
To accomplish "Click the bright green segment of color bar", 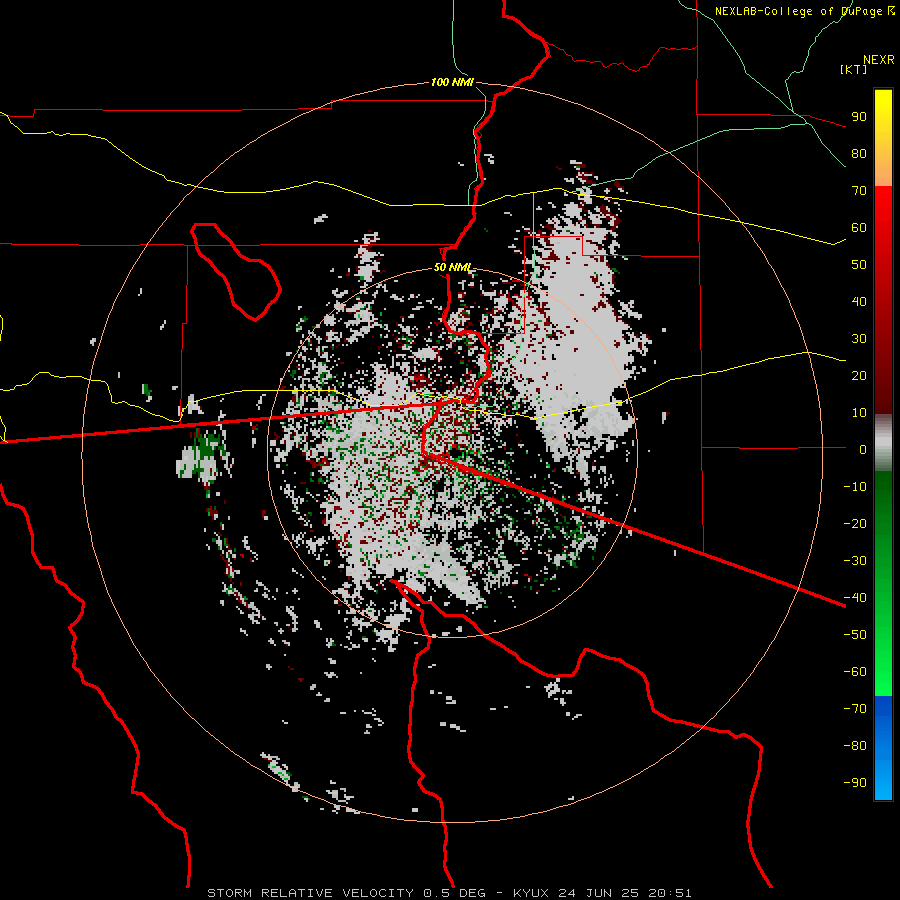I will [883, 660].
